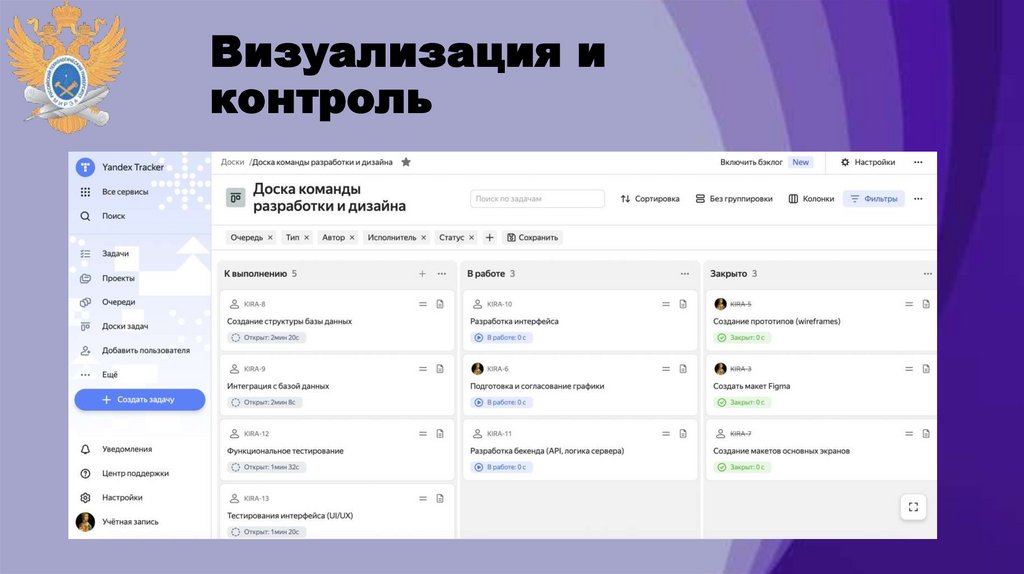
Task: Click Сохранить filters button
Action: pyautogui.click(x=532, y=238)
